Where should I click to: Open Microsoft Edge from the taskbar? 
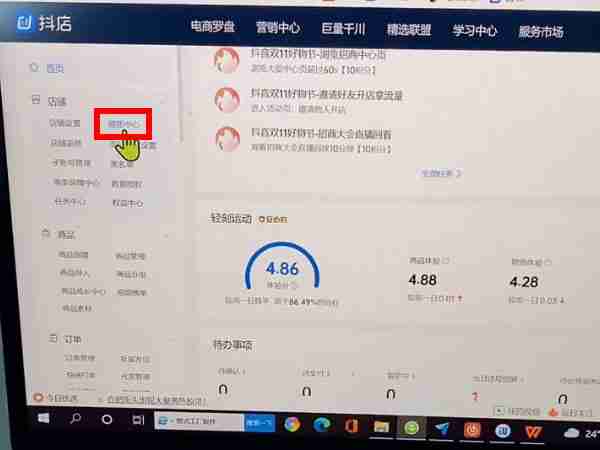(321, 425)
